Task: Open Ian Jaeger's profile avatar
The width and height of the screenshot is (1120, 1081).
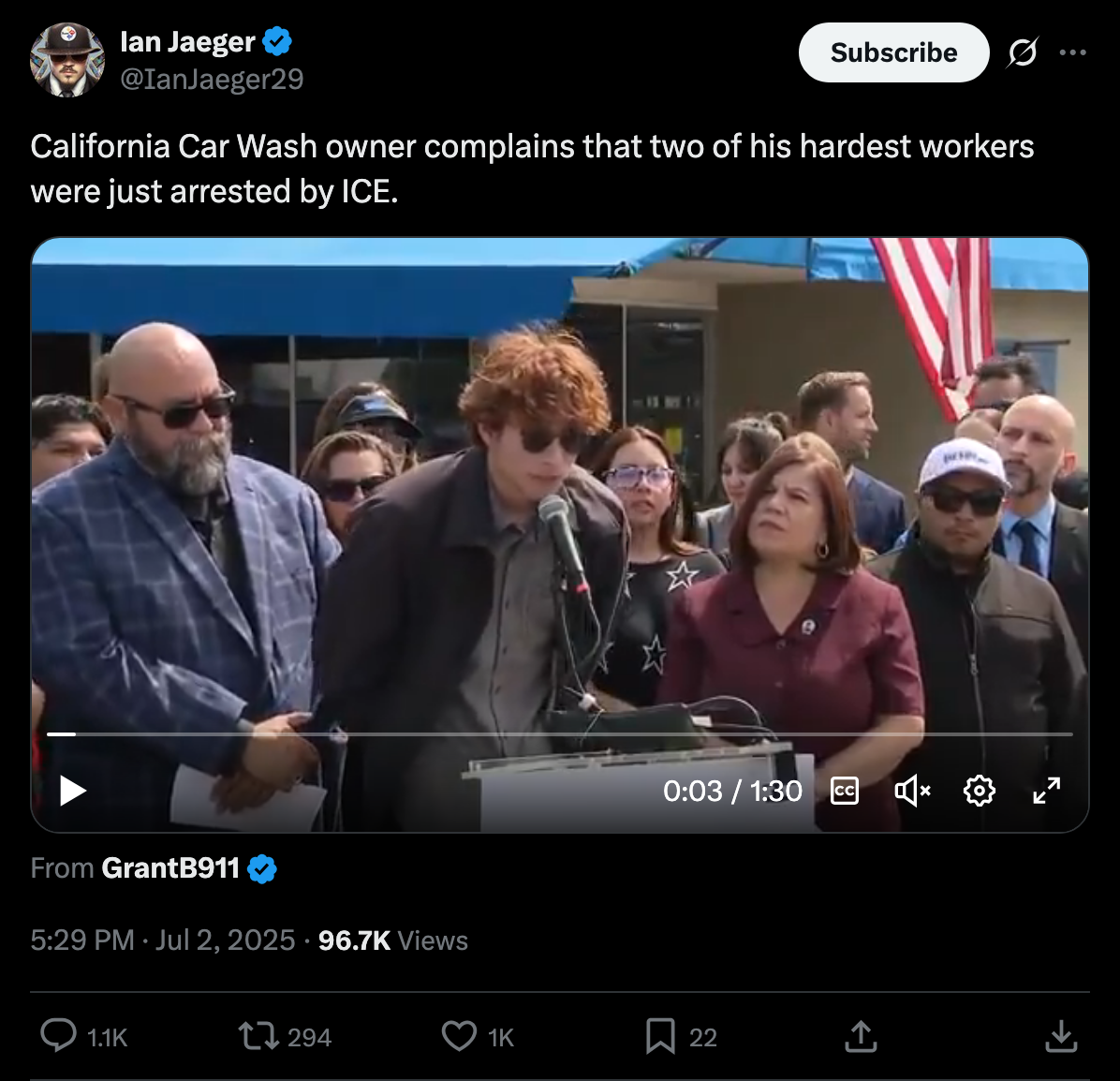Action: click(67, 59)
